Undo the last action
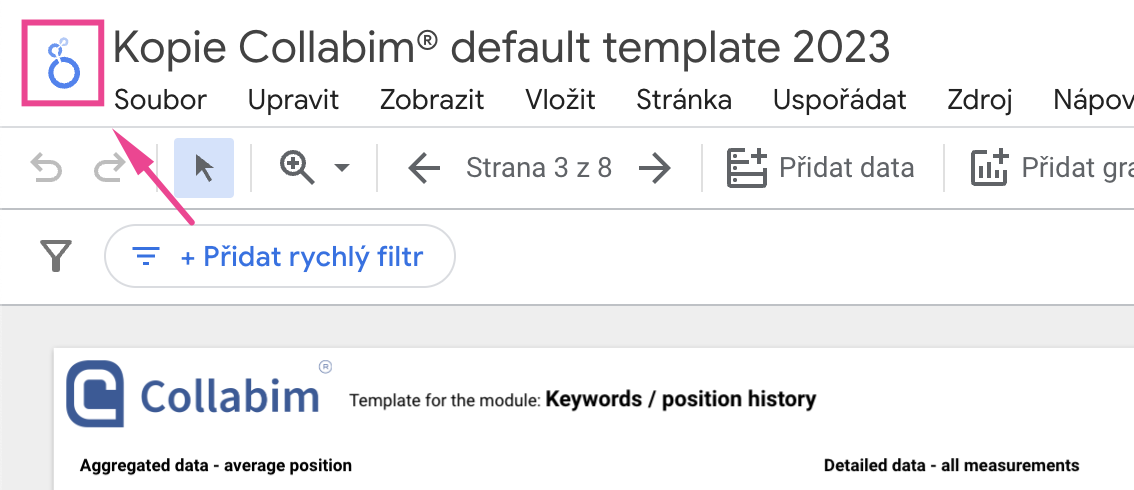1134x490 pixels. click(x=46, y=168)
